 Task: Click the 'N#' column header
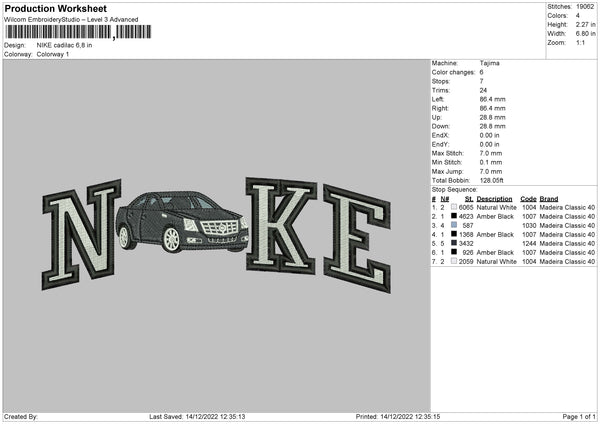pos(445,199)
